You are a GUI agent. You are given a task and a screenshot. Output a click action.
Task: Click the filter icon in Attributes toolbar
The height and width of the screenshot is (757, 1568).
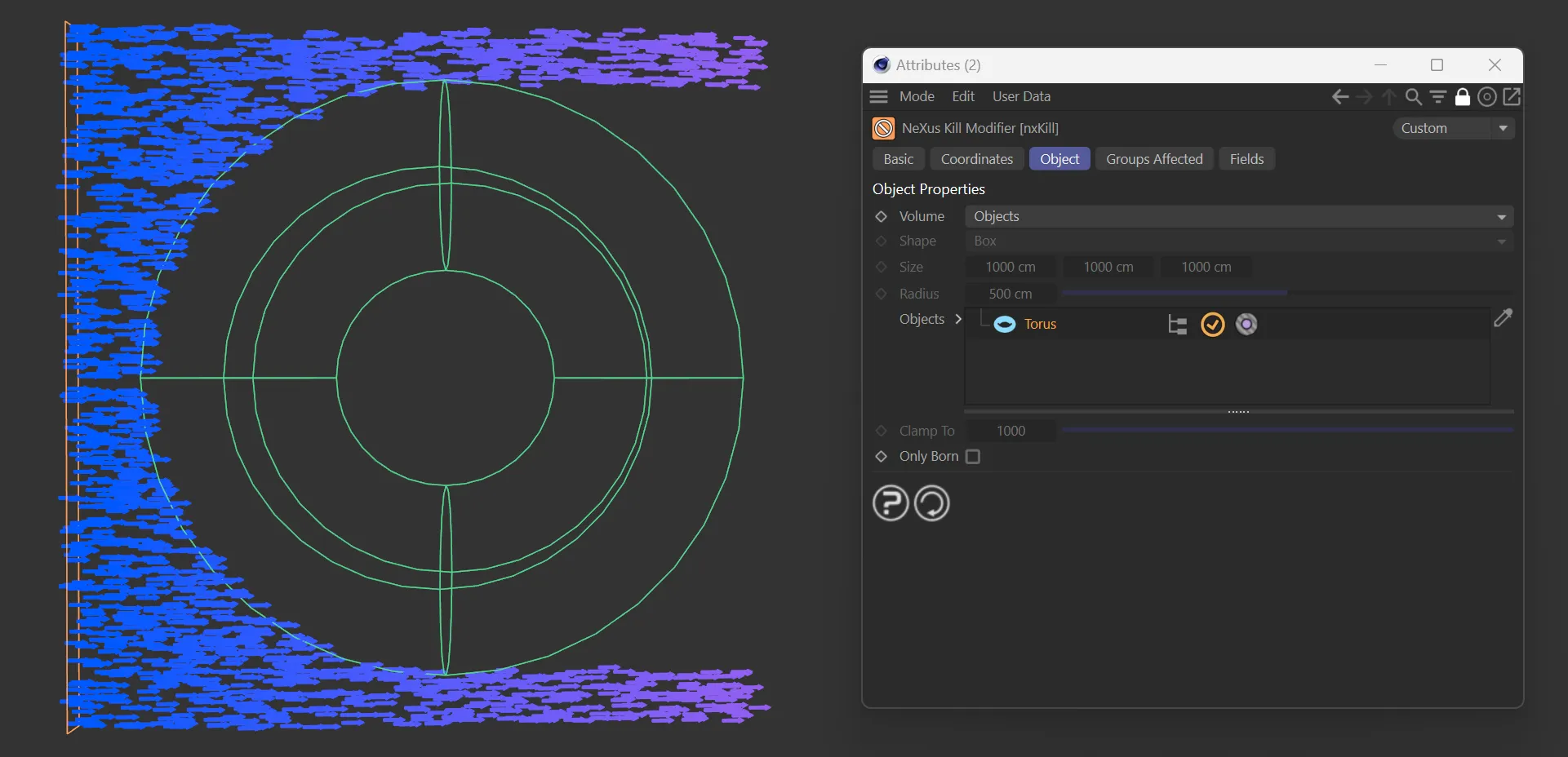click(x=1438, y=97)
